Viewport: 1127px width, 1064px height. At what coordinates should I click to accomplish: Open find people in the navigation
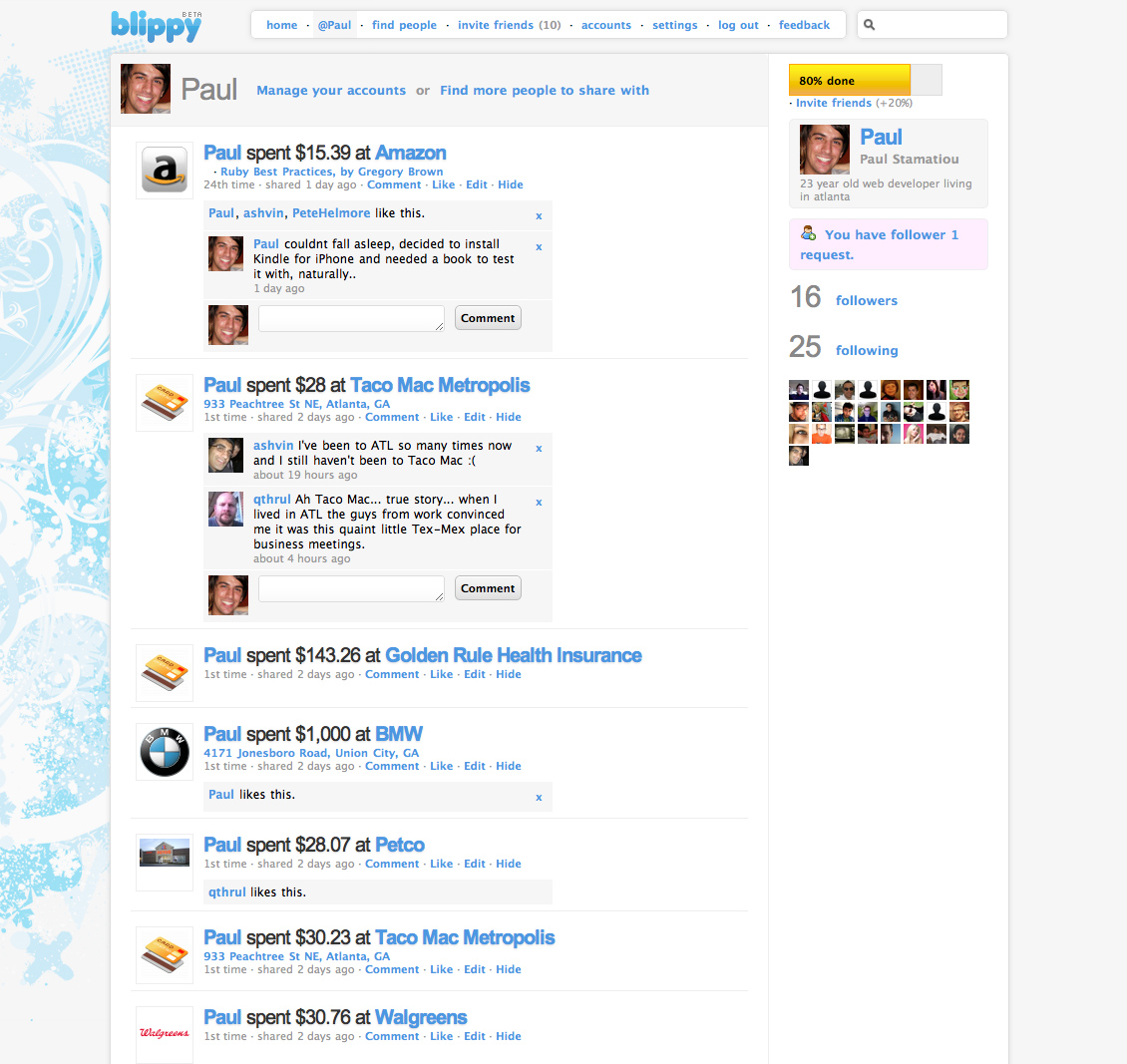click(x=404, y=25)
